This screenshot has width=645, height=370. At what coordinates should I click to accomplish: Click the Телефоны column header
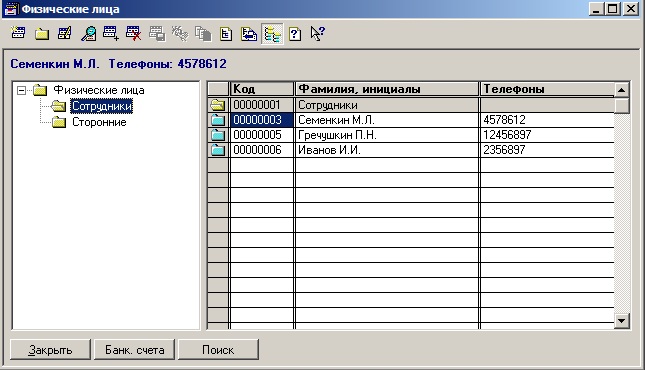[x=547, y=89]
